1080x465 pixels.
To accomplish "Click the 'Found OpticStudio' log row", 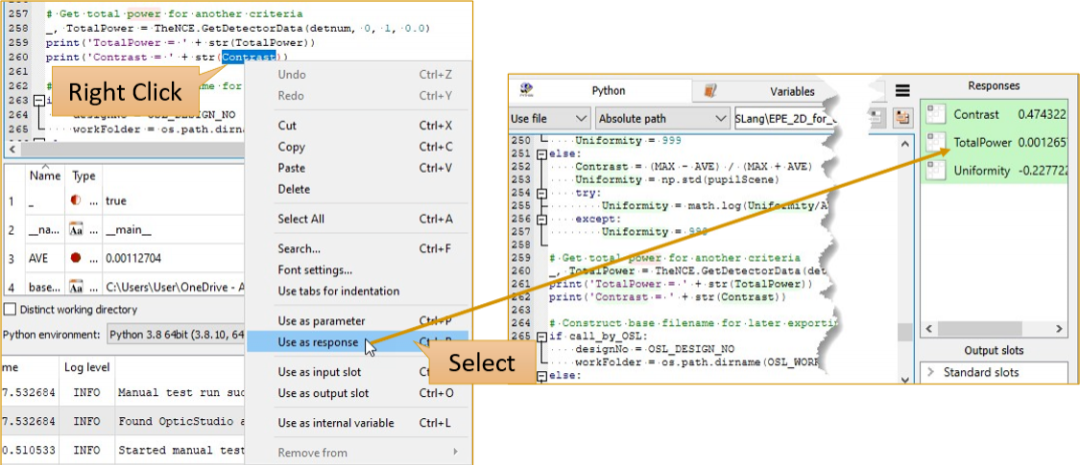I will 123,421.
